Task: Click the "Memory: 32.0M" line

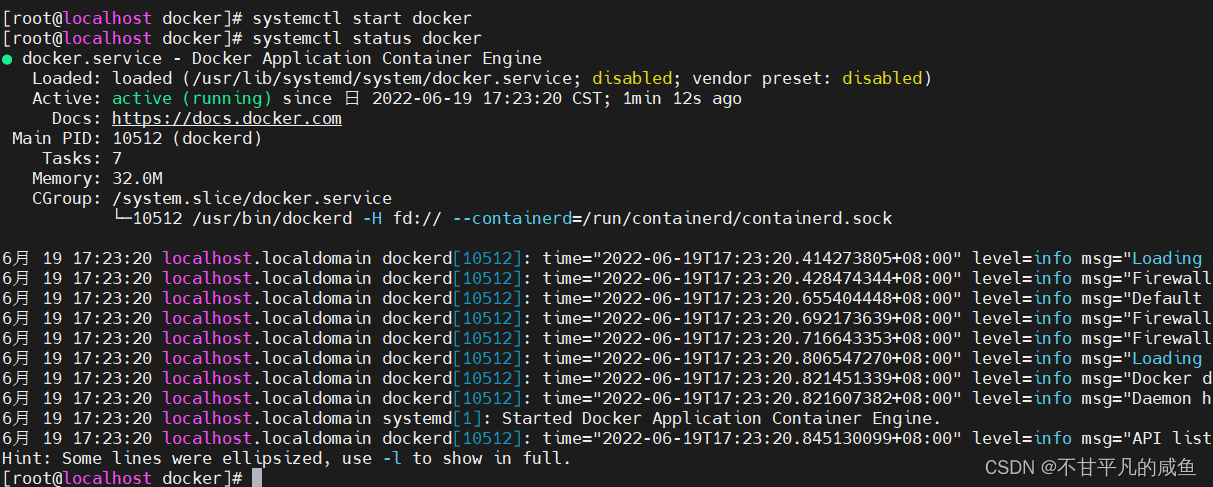Action: click(97, 178)
